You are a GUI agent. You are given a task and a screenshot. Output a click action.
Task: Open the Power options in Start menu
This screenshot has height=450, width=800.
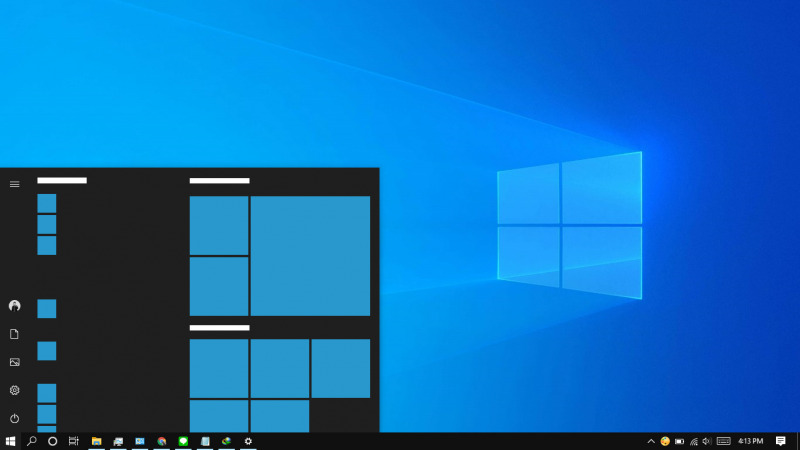(x=14, y=418)
